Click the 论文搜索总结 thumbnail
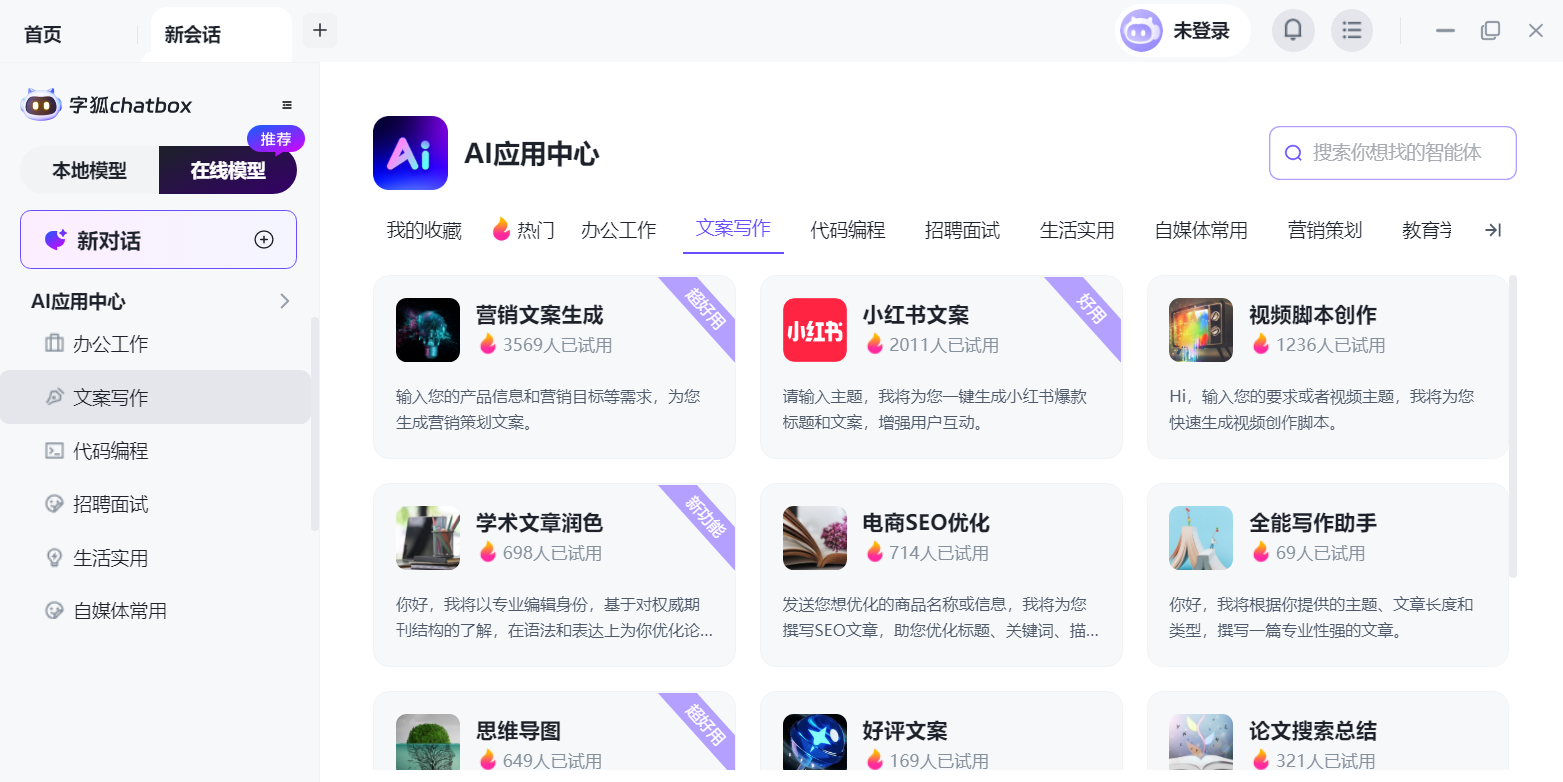This screenshot has width=1563, height=782. pos(1201,742)
